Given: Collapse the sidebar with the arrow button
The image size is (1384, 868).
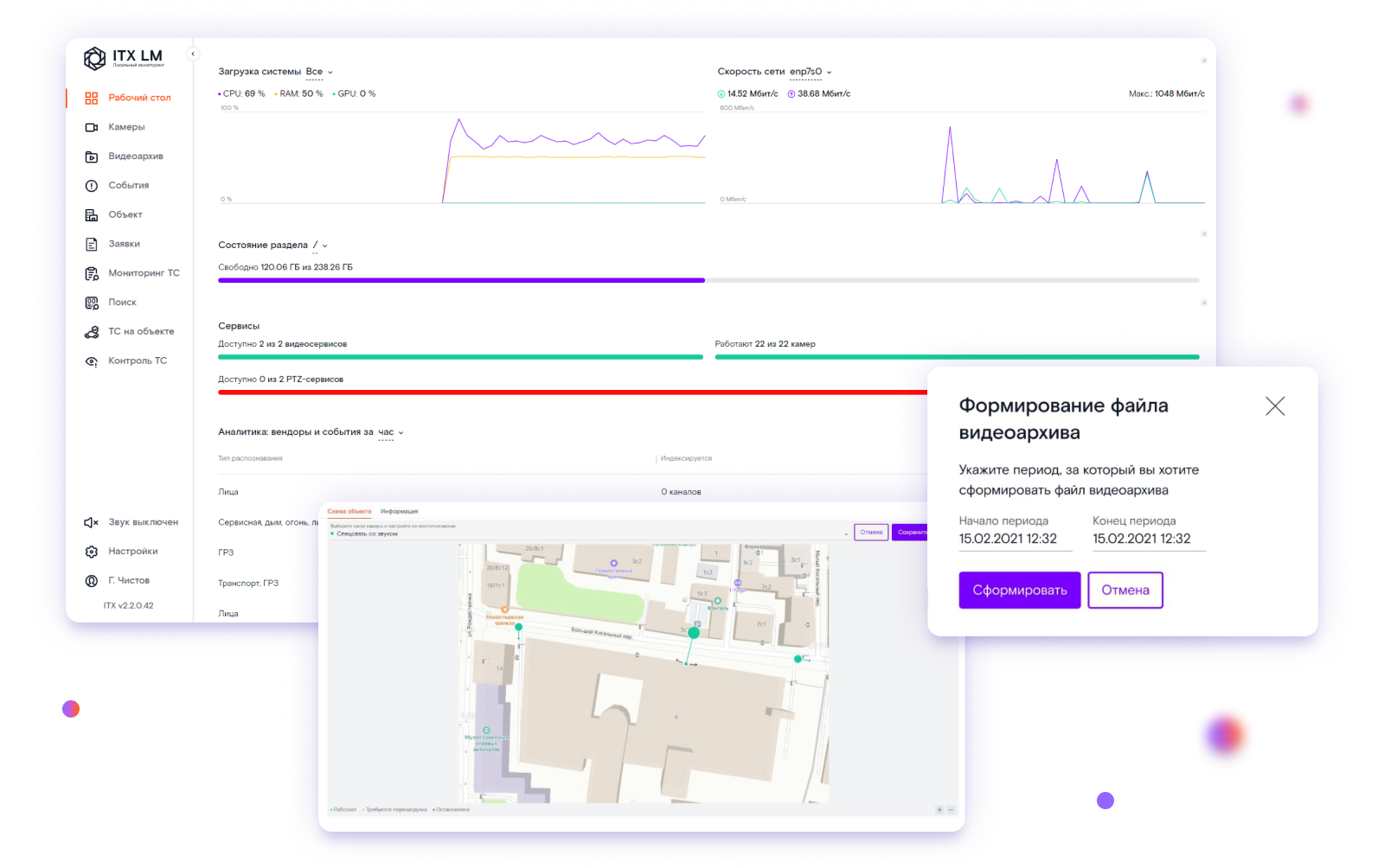Looking at the screenshot, I should 193,54.
